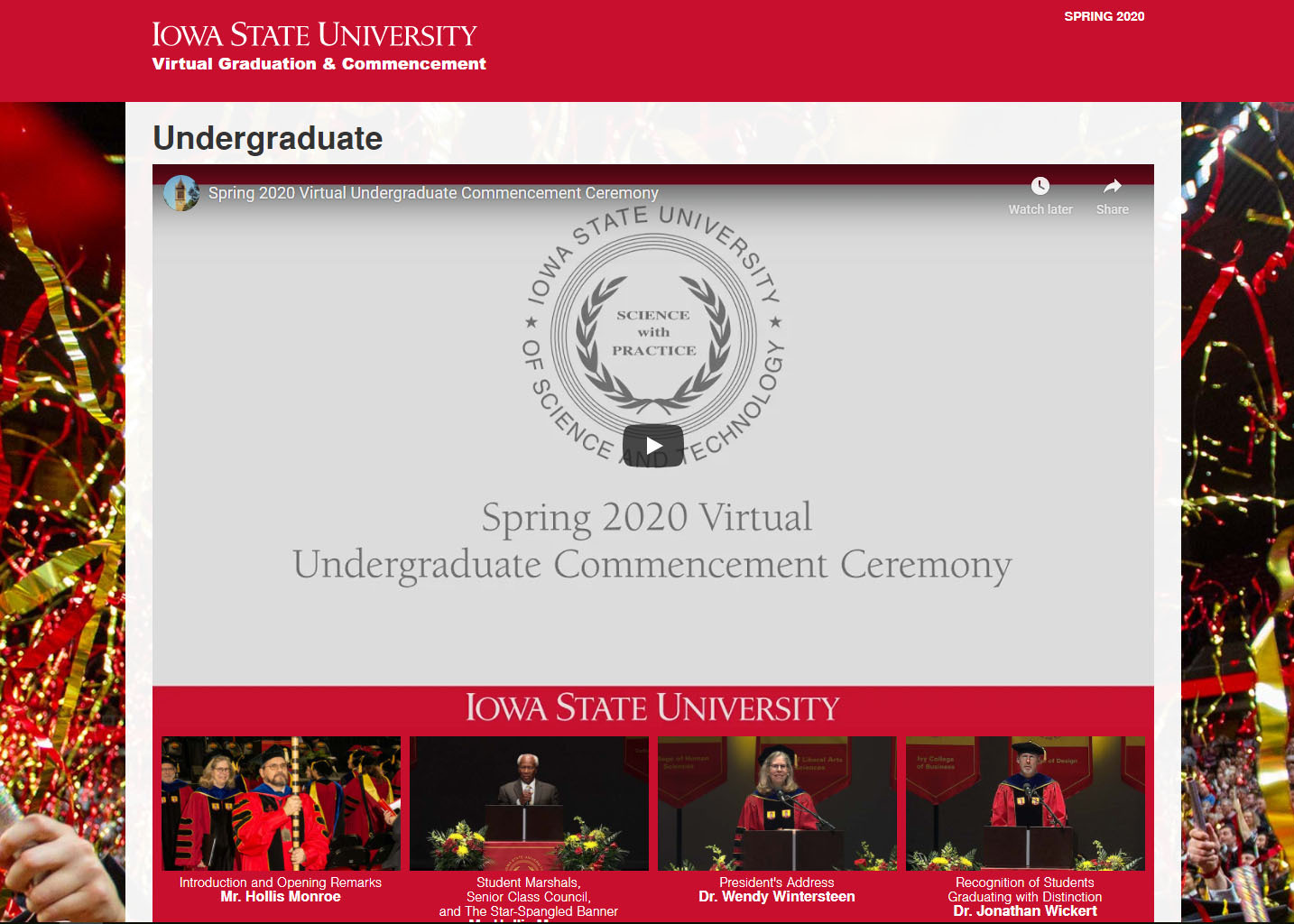The height and width of the screenshot is (924, 1294).
Task: Click the President's Address caption text
Action: click(776, 882)
